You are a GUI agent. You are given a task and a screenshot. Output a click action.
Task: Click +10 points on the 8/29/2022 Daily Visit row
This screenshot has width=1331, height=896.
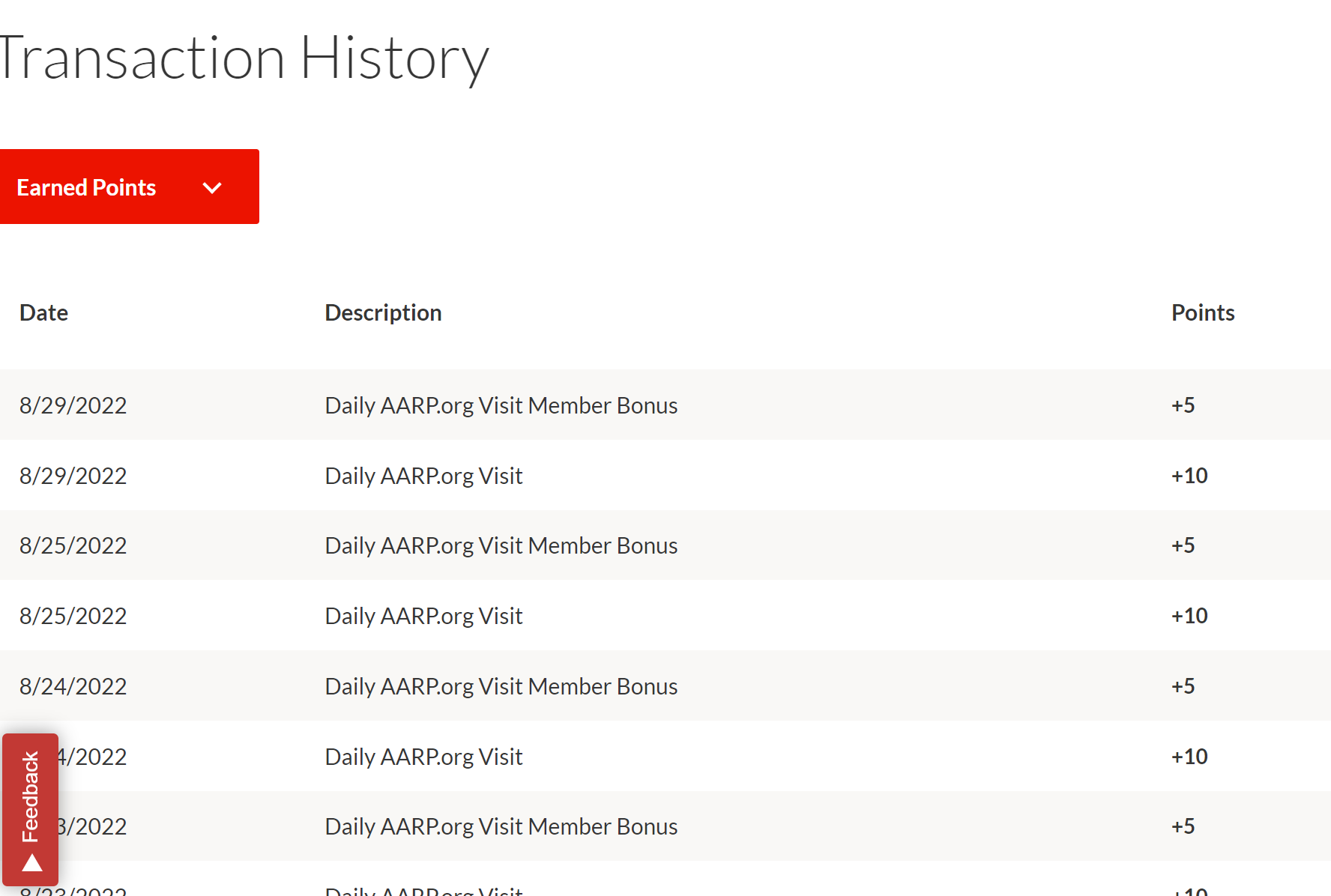coord(1189,476)
